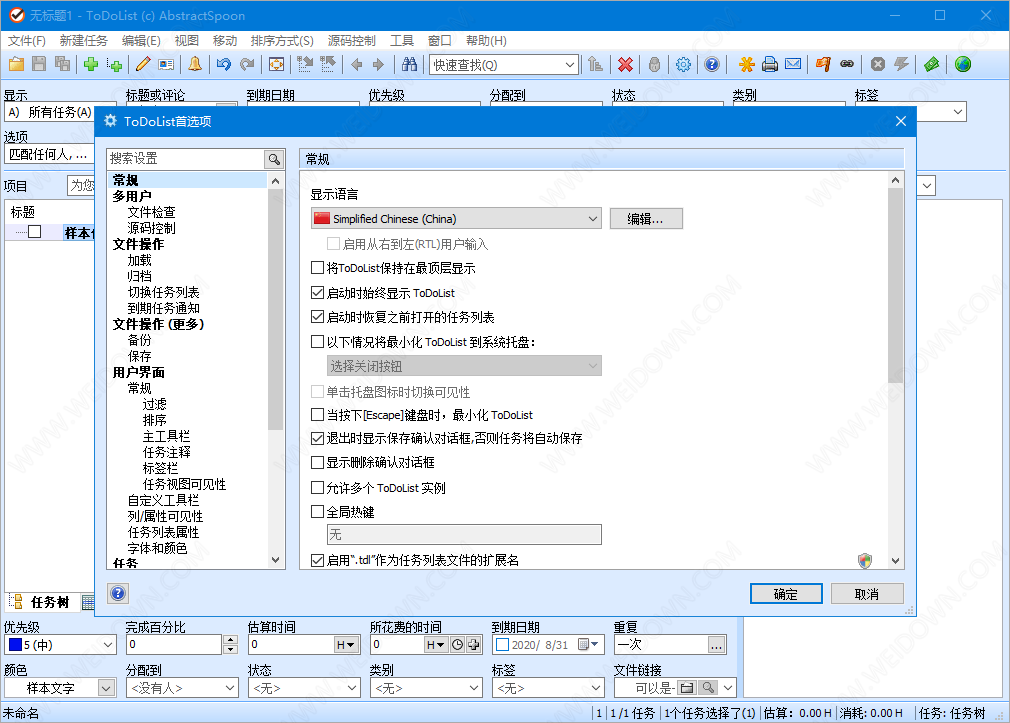Click the envelope email icon in toolbar

[x=793, y=64]
